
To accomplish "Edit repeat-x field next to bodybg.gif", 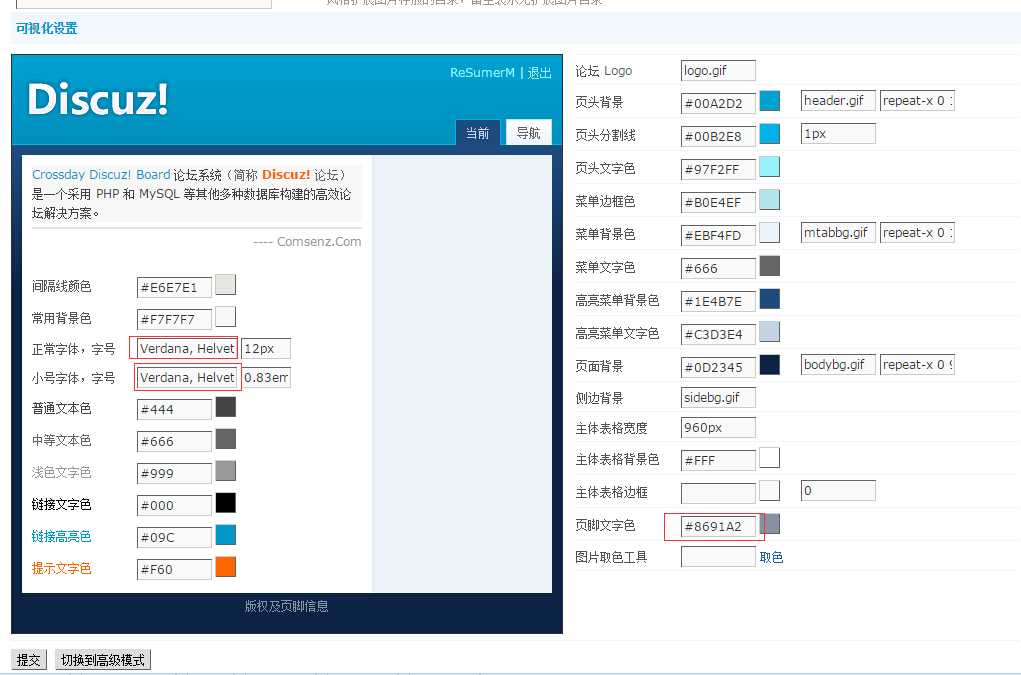I will [917, 365].
